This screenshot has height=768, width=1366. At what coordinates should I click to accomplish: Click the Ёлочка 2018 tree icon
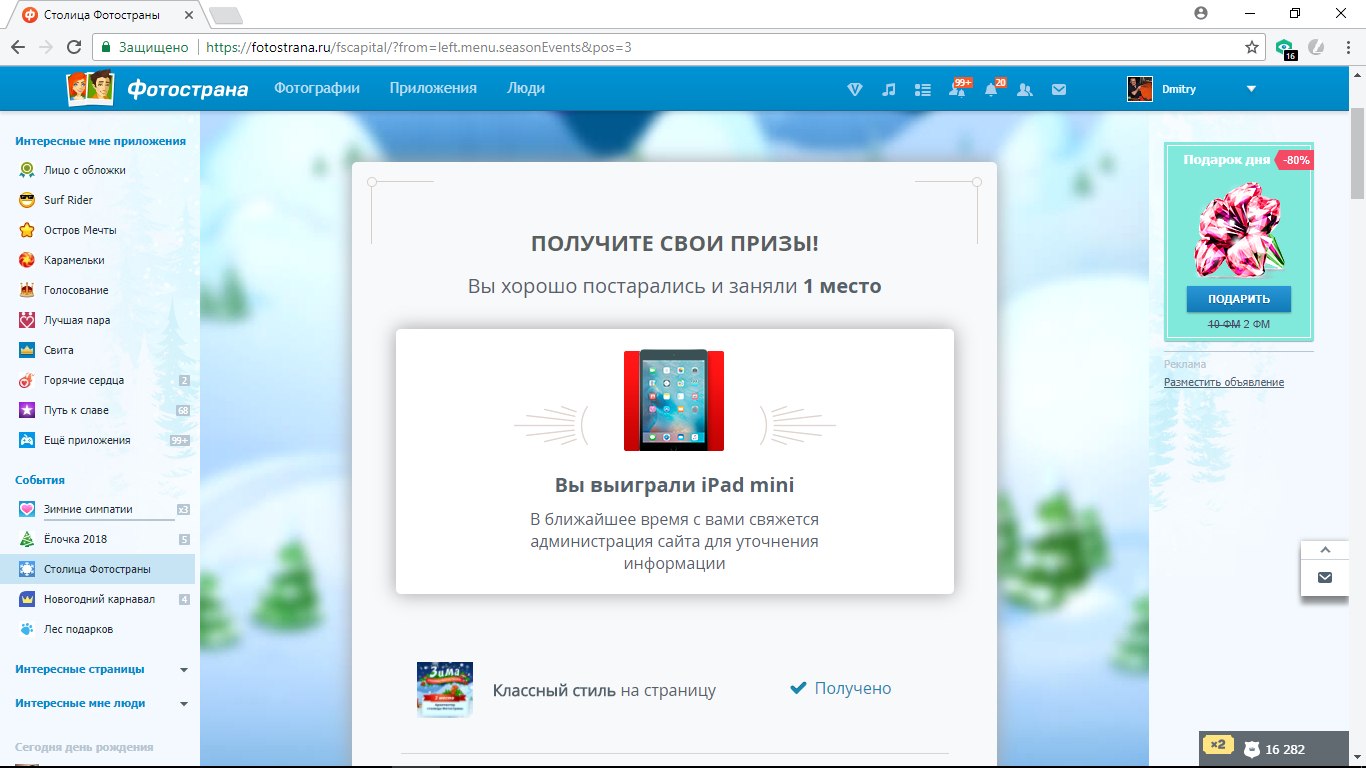(27, 540)
